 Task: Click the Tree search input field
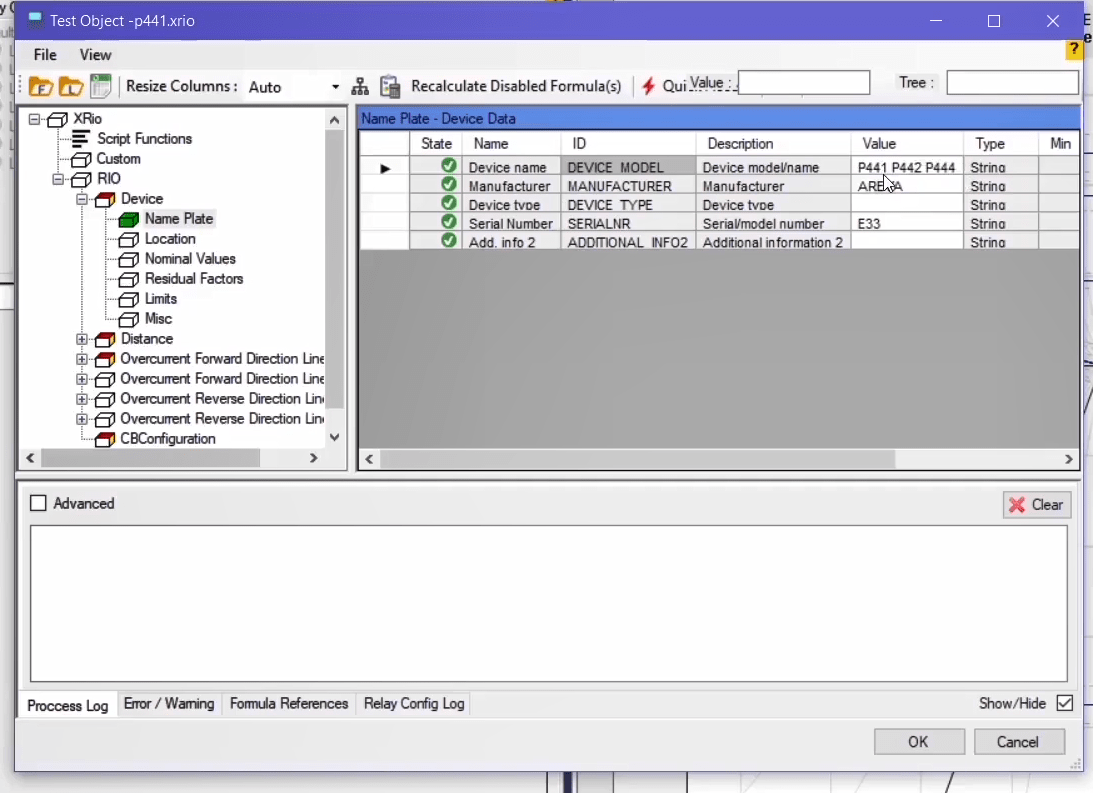pos(1012,83)
